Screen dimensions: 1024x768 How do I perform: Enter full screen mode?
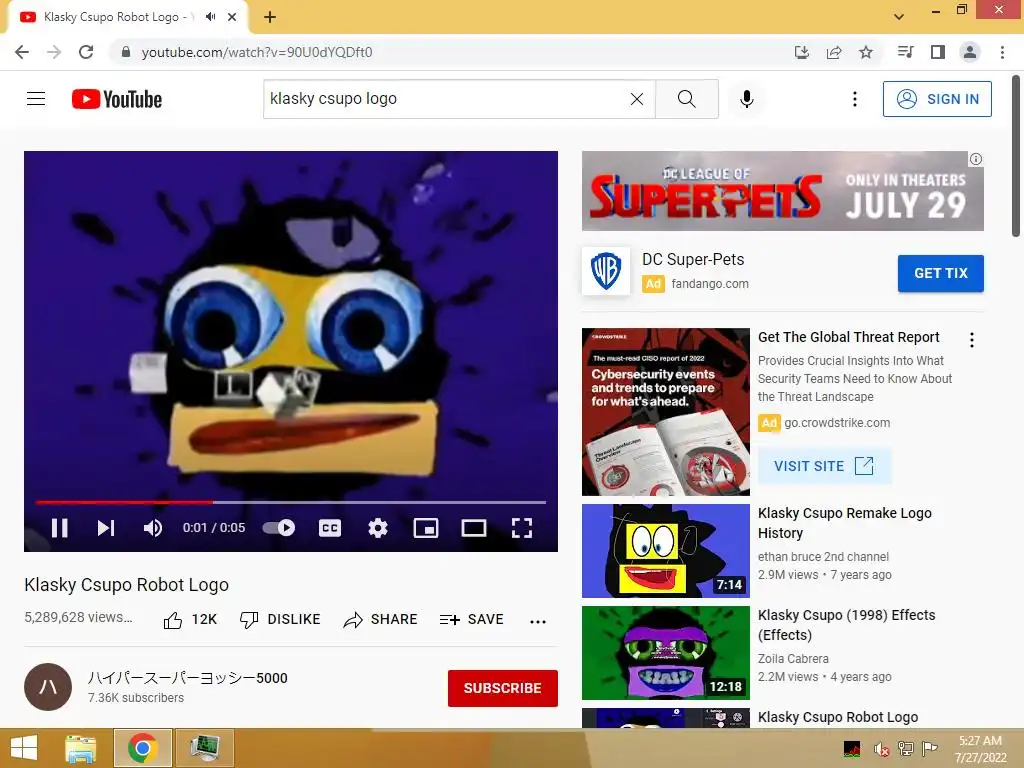coord(522,528)
